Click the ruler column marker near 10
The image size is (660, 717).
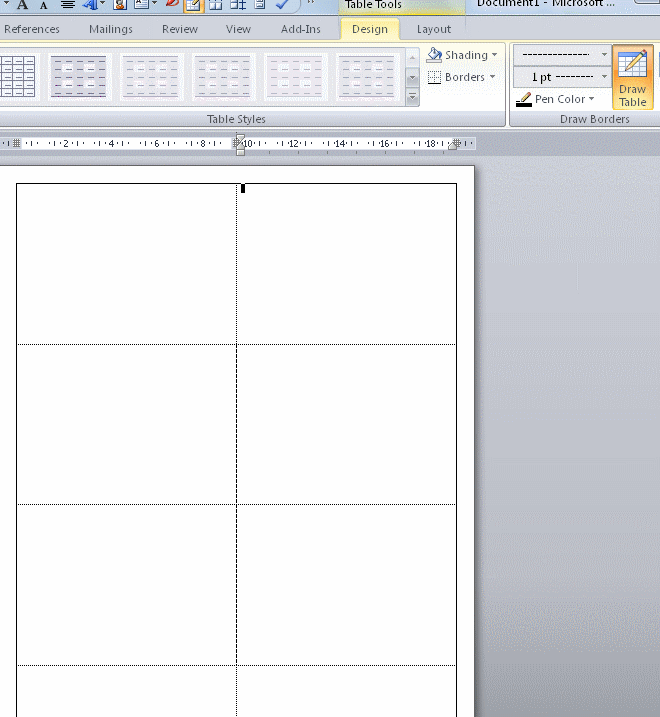click(238, 144)
